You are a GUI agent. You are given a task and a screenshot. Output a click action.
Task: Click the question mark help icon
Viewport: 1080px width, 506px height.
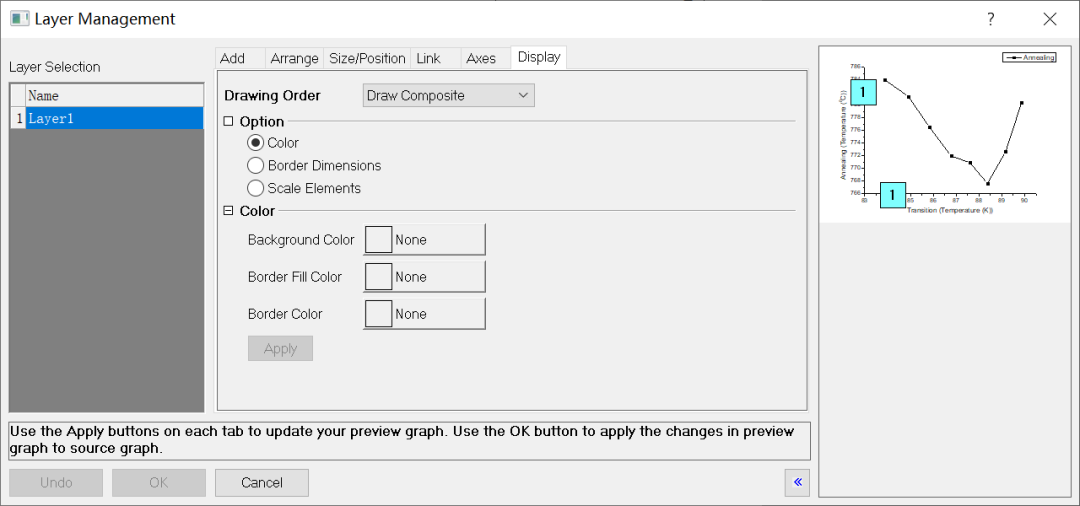point(990,19)
